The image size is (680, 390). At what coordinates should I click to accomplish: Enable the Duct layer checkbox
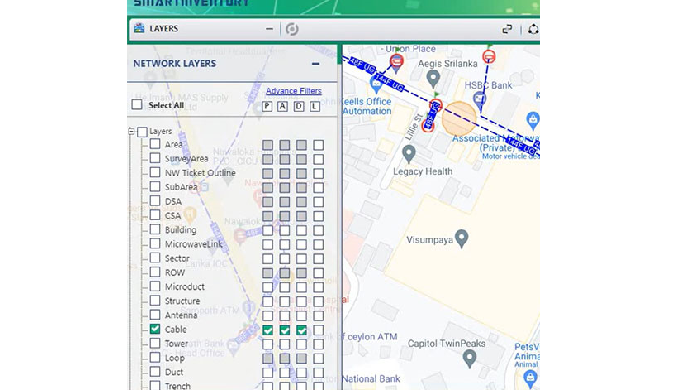pos(155,371)
